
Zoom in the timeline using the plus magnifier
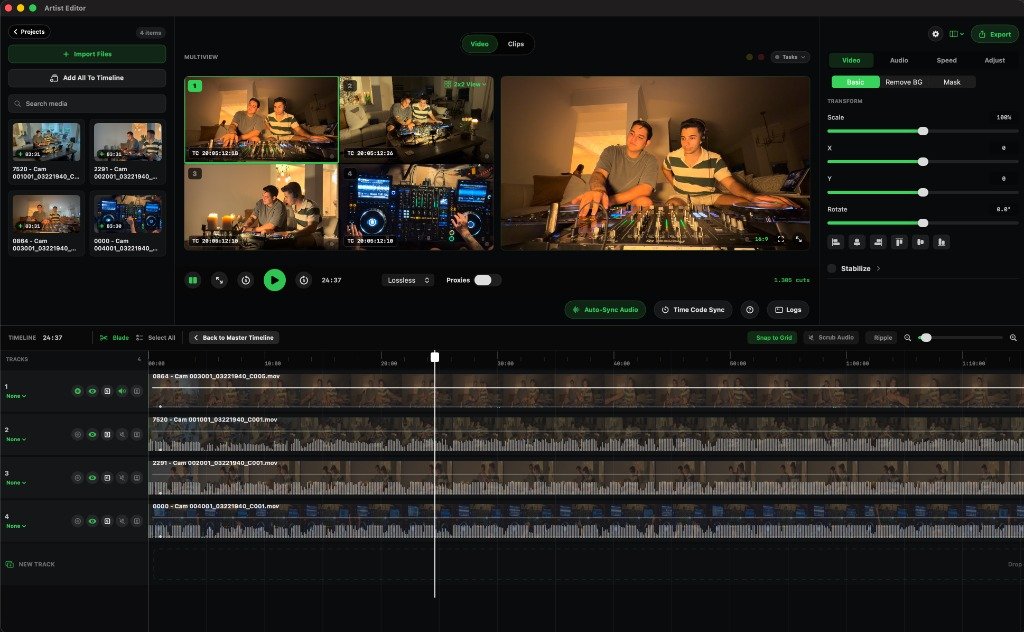[x=1014, y=338]
